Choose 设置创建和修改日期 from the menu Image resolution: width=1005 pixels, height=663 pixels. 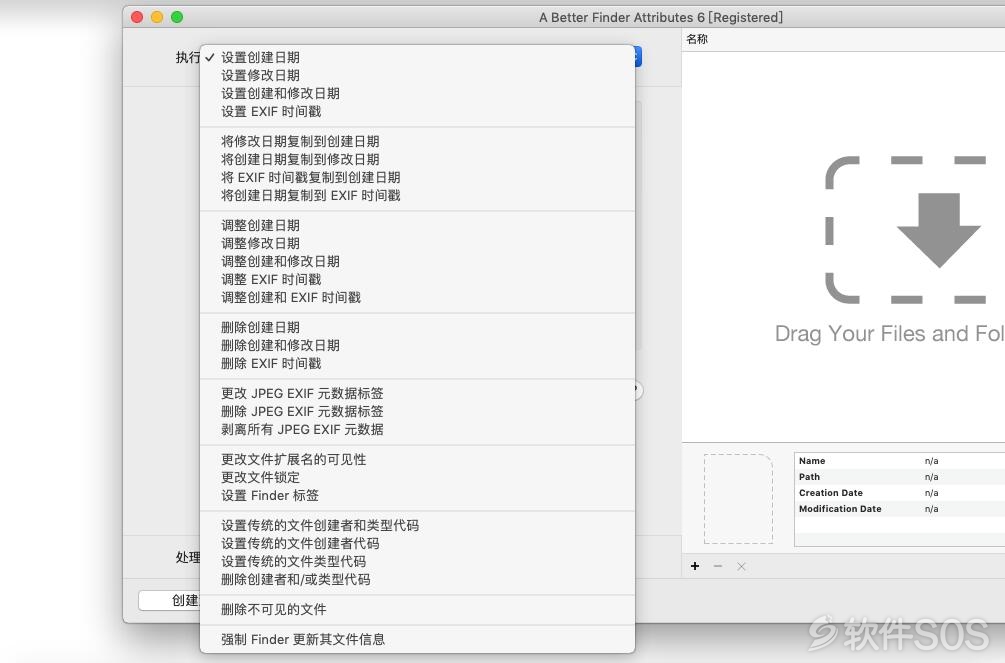(x=417, y=93)
